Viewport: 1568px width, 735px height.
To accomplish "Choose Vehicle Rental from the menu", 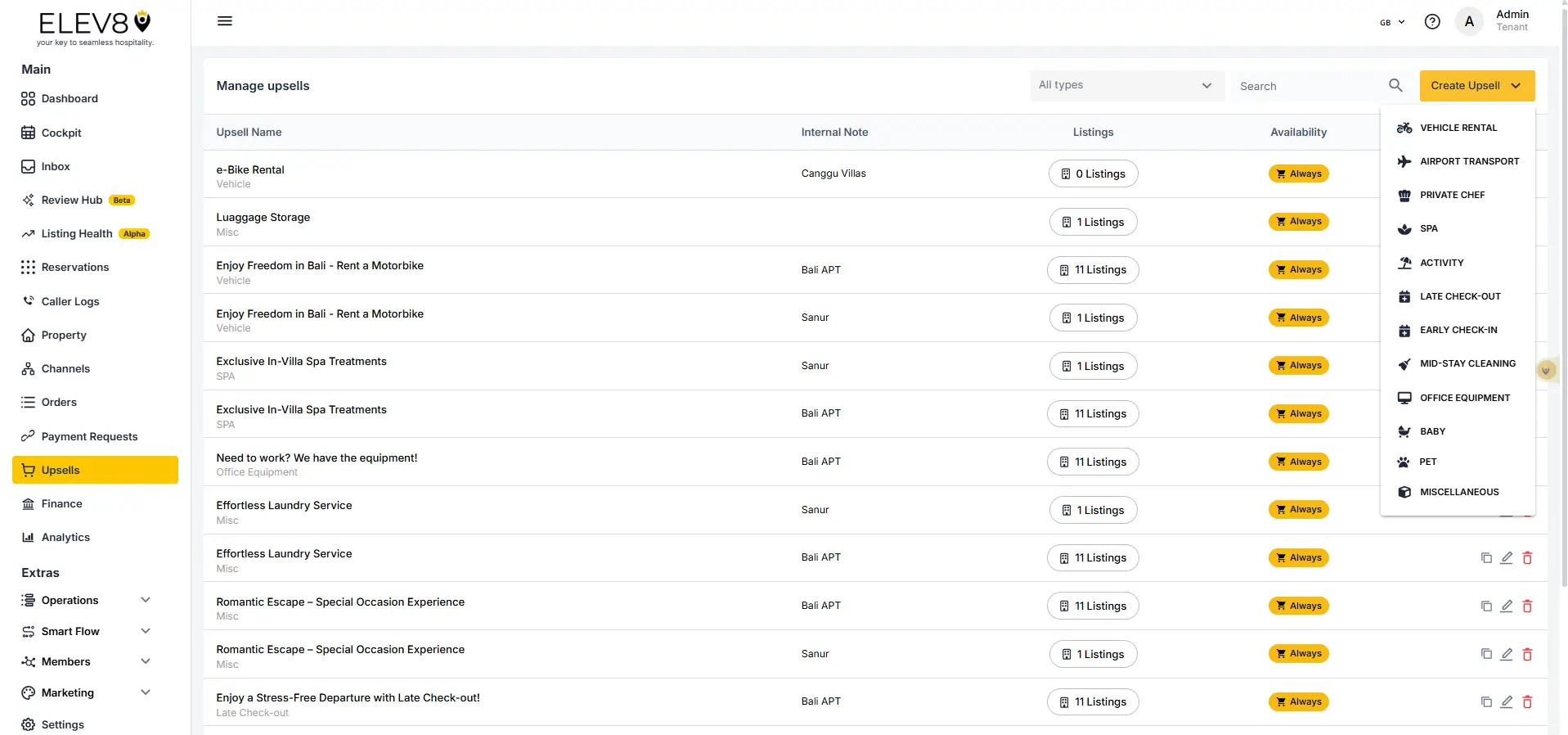I will pyautogui.click(x=1458, y=128).
